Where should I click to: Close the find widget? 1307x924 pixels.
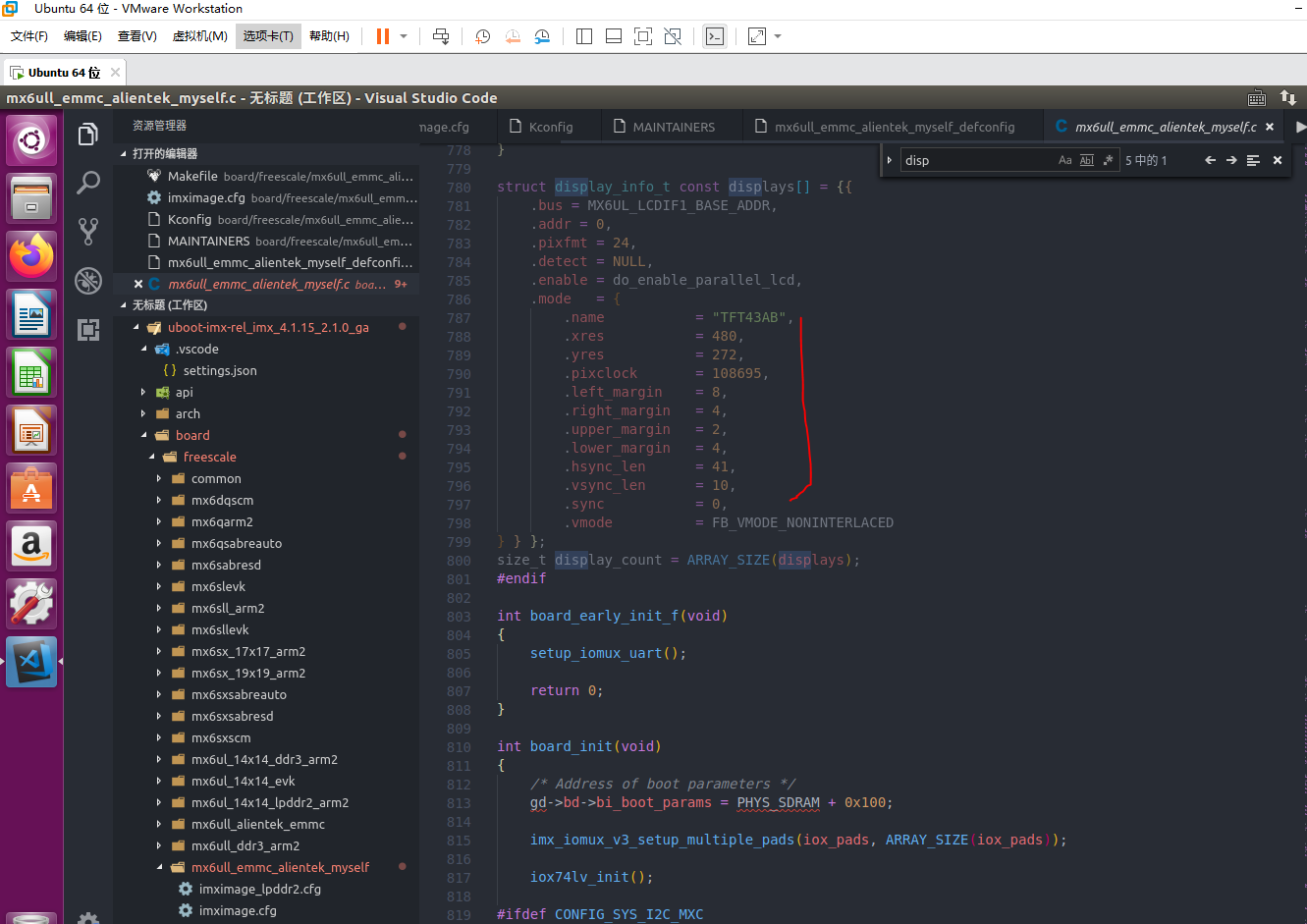point(1278,160)
